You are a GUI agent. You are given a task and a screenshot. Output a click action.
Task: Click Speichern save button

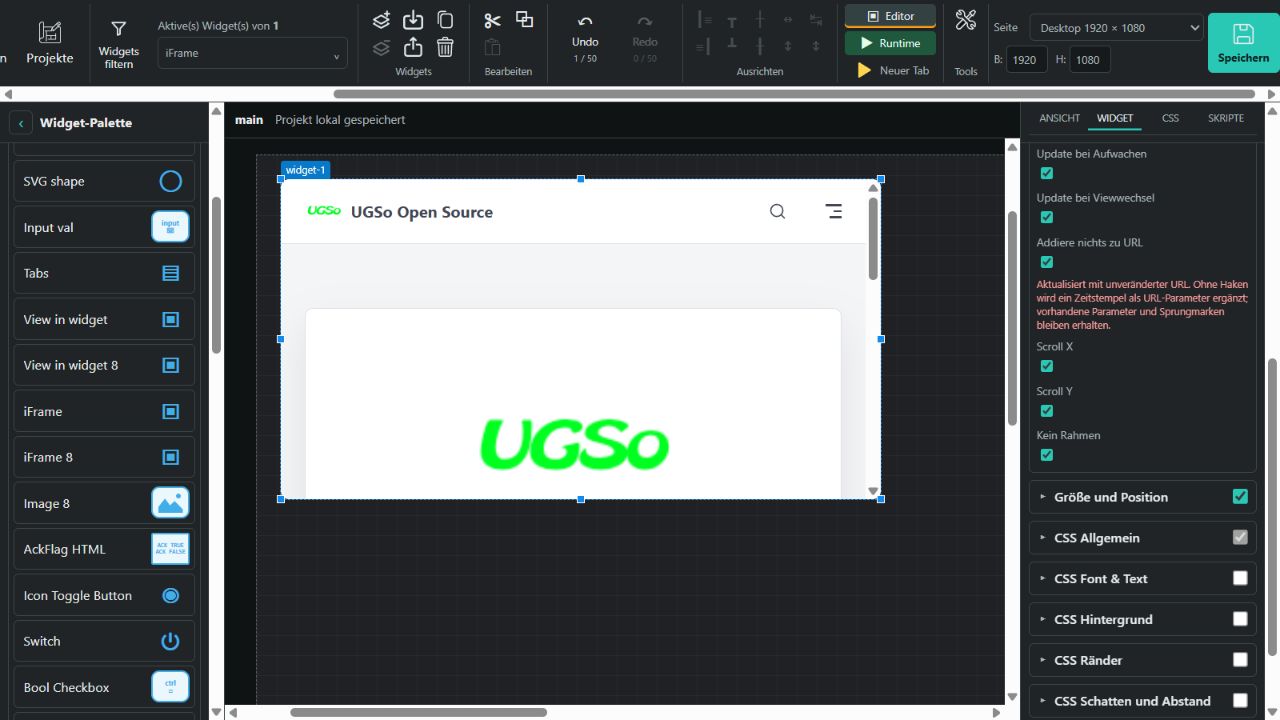point(1243,43)
